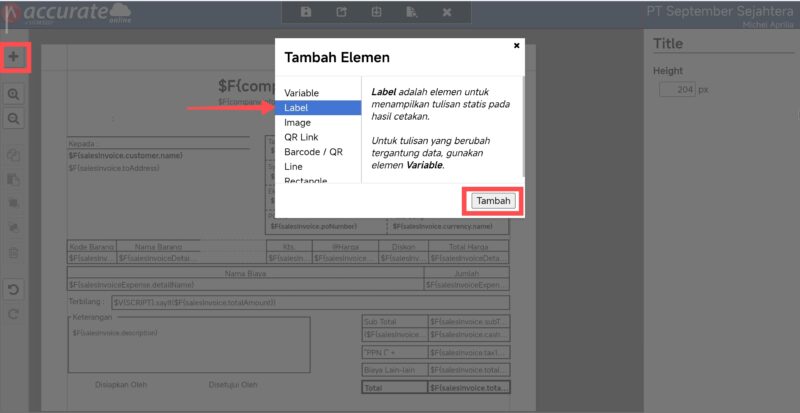The width and height of the screenshot is (800, 413).
Task: Select Label in the element list
Action: point(320,108)
